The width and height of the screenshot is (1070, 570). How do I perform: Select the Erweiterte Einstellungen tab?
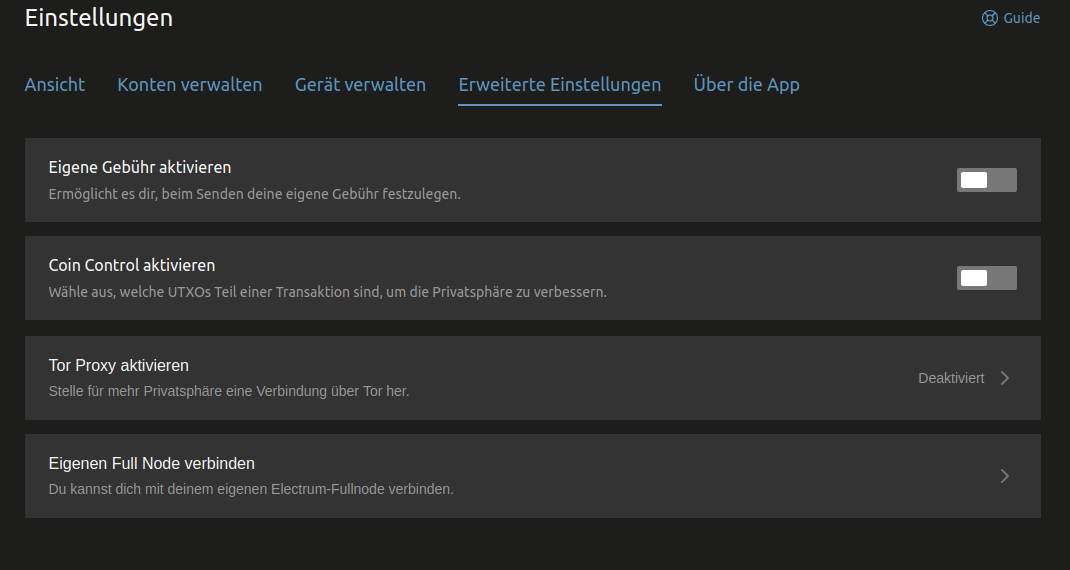tap(559, 85)
